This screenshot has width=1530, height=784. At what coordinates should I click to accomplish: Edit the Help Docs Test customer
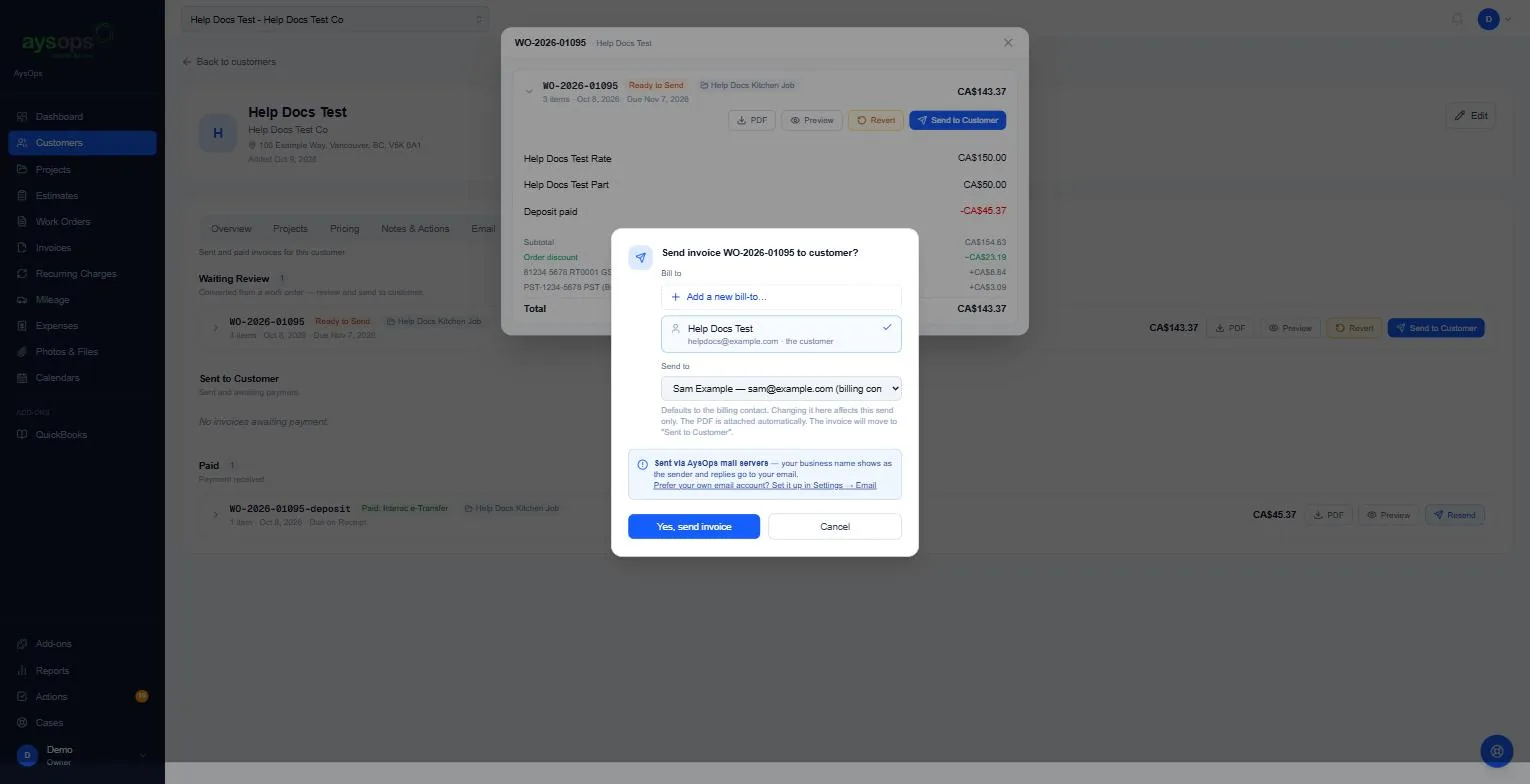coord(1471,116)
